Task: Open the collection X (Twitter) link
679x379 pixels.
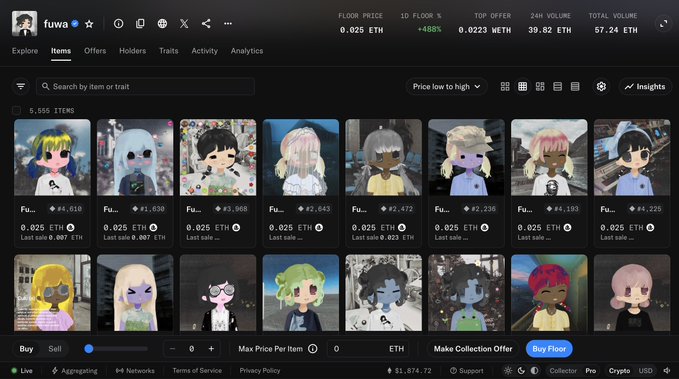Action: click(x=184, y=23)
